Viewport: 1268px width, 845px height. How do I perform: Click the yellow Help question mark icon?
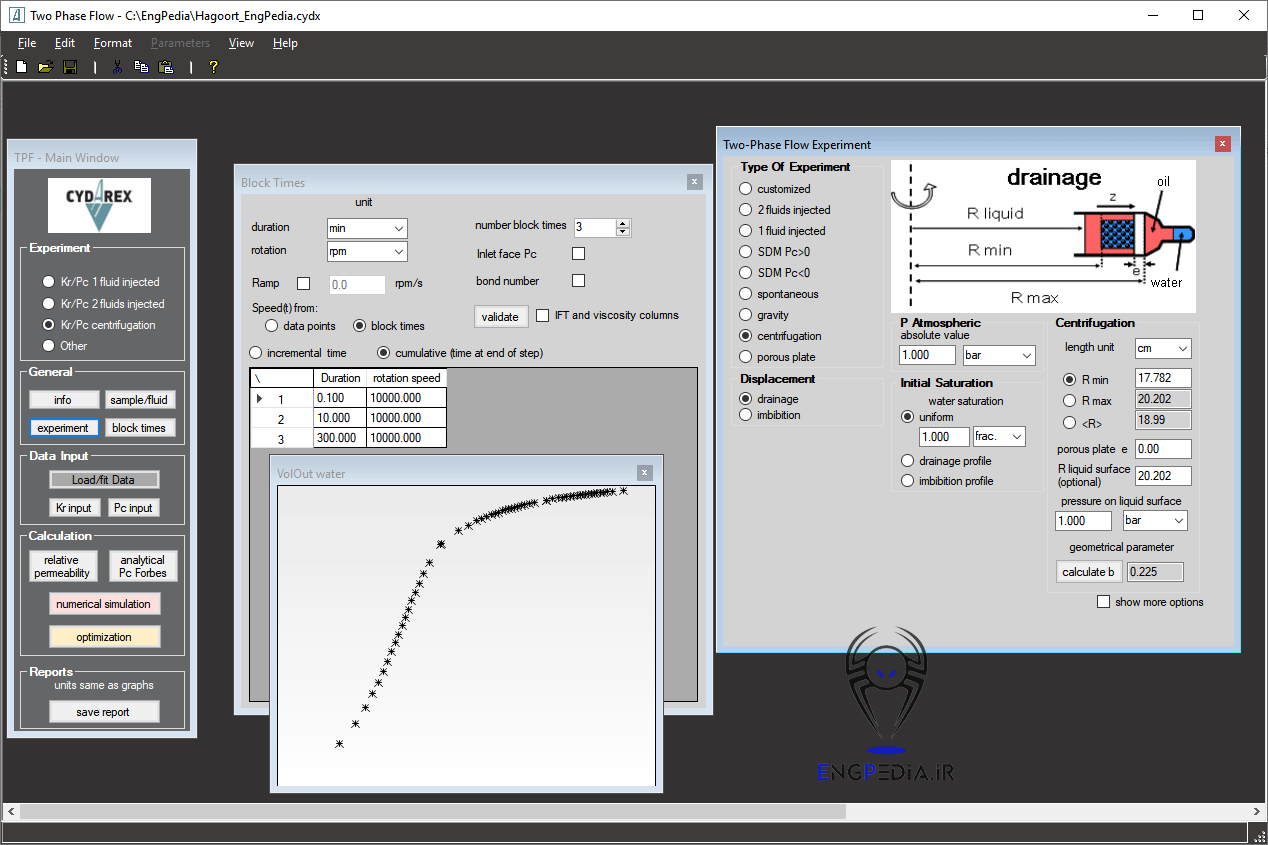213,67
